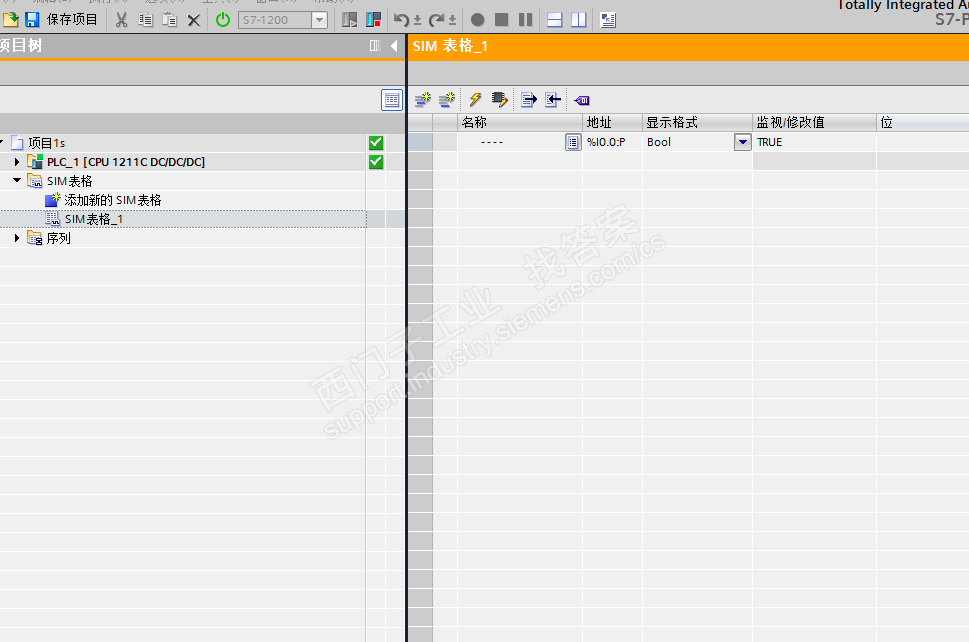Click the lightning bolt modify-now icon
This screenshot has width=969, height=642.
475,99
